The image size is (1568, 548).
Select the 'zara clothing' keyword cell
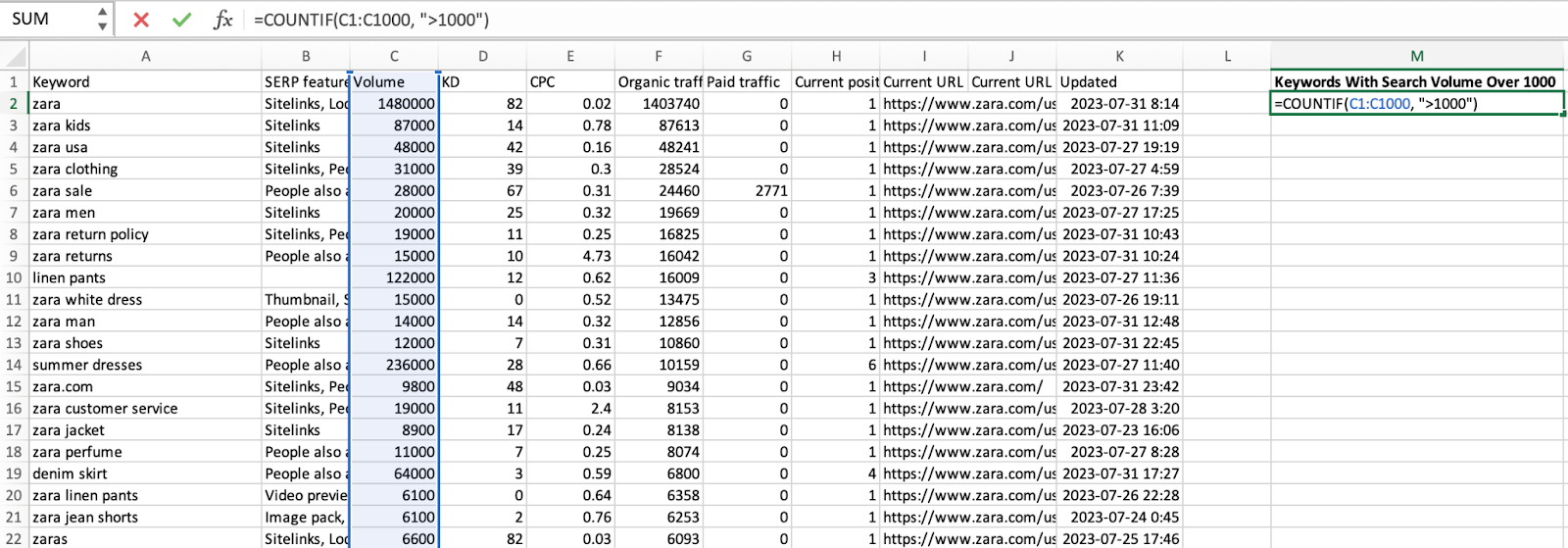[145, 169]
